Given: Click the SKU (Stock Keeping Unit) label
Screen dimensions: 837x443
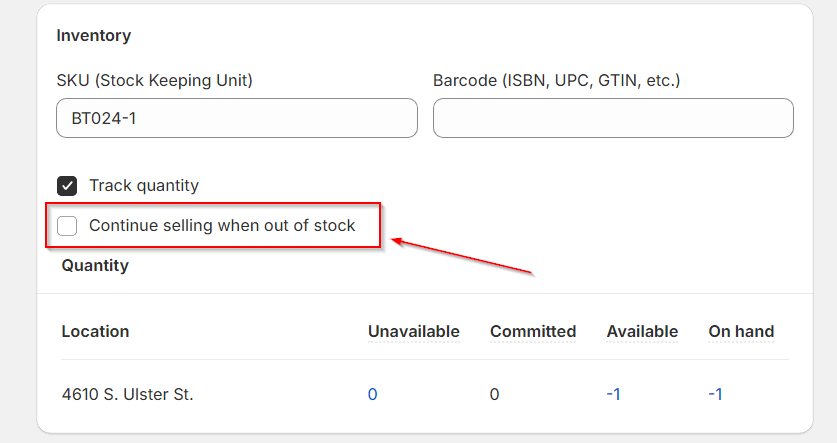Looking at the screenshot, I should pyautogui.click(x=155, y=80).
